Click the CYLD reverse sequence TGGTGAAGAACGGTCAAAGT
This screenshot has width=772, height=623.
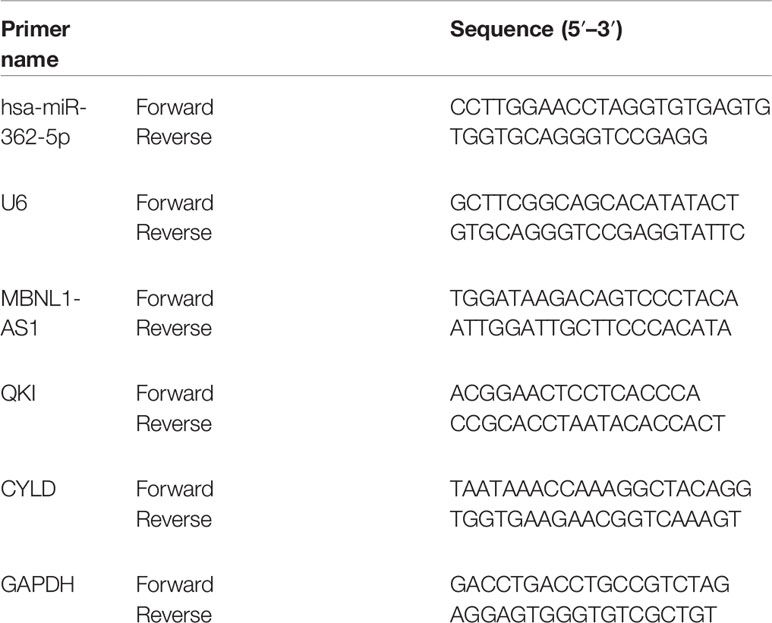tap(595, 519)
